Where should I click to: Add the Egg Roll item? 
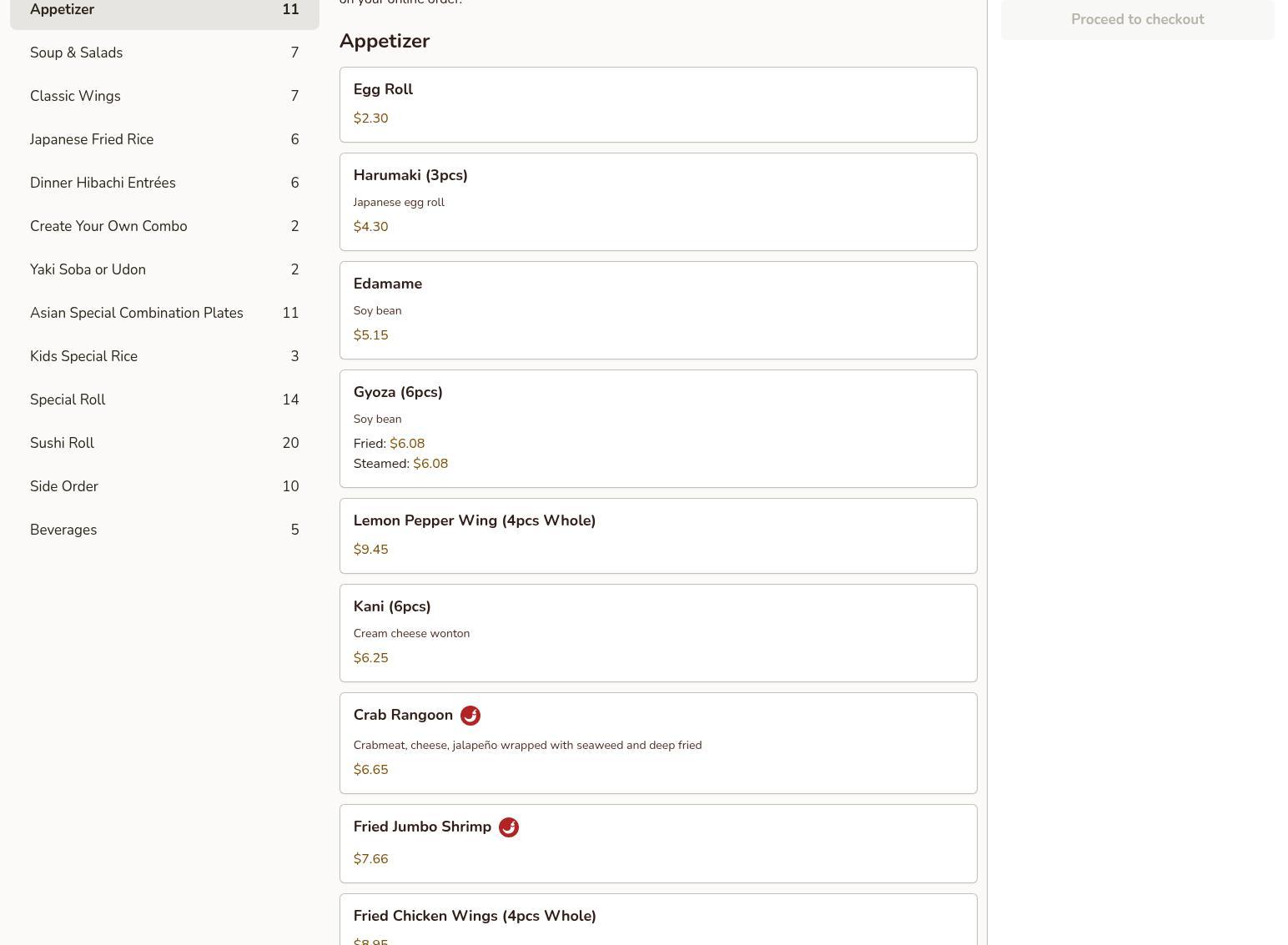click(x=657, y=104)
